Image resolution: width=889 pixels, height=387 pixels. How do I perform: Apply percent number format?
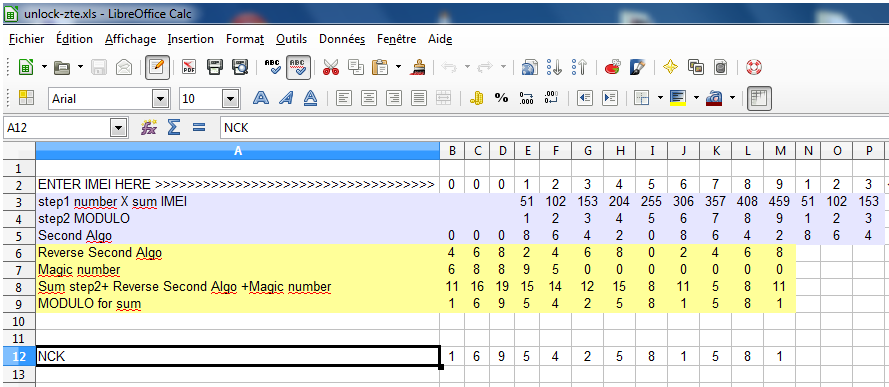click(501, 98)
